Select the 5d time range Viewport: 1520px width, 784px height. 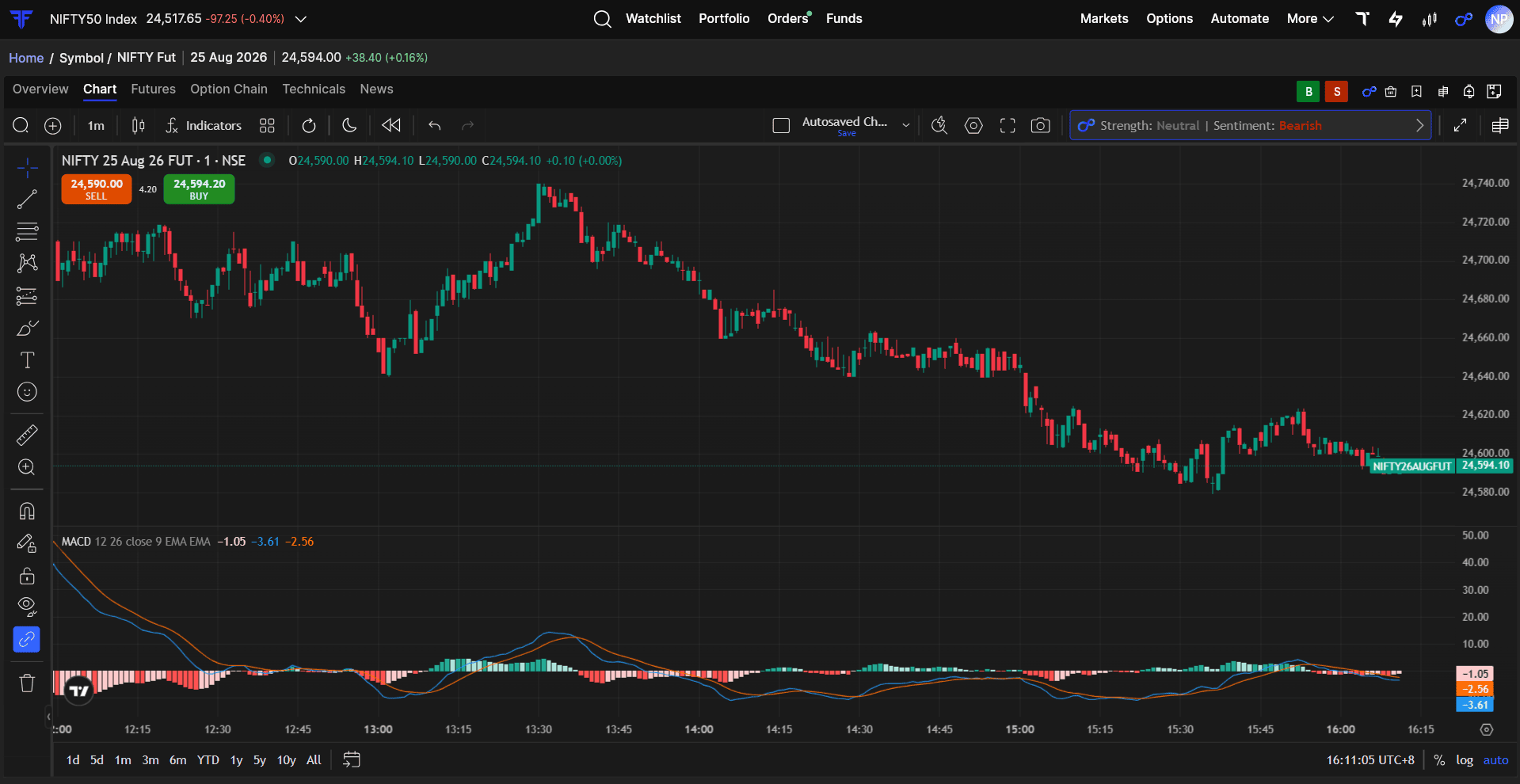[x=97, y=760]
